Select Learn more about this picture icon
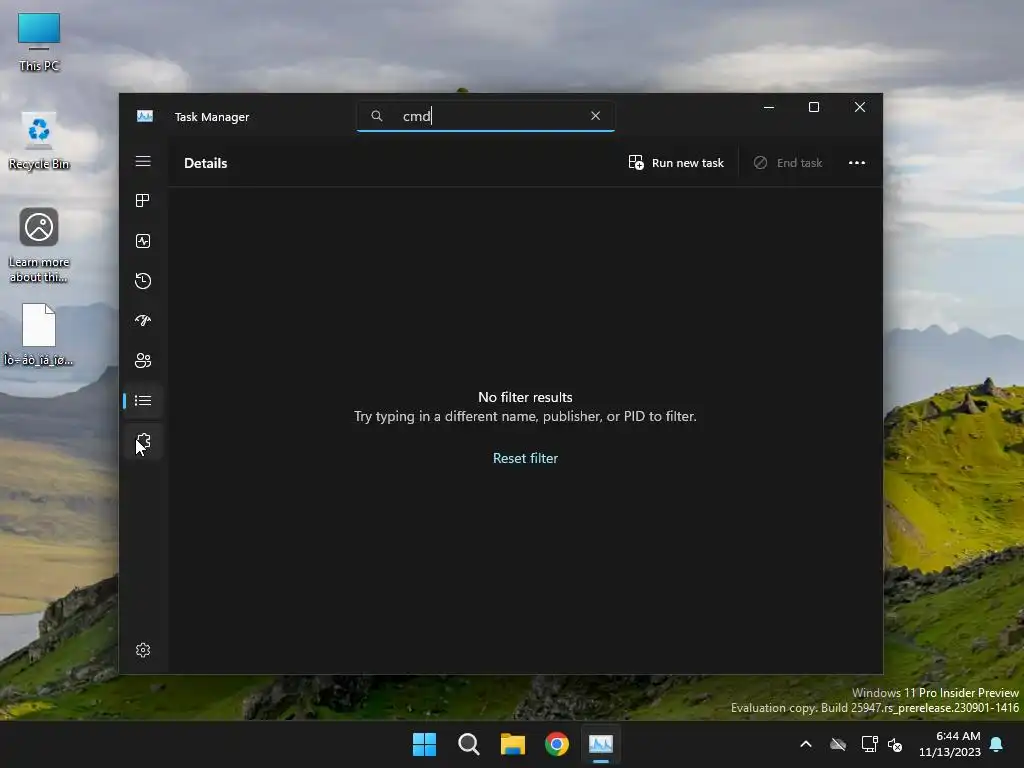 coord(39,245)
